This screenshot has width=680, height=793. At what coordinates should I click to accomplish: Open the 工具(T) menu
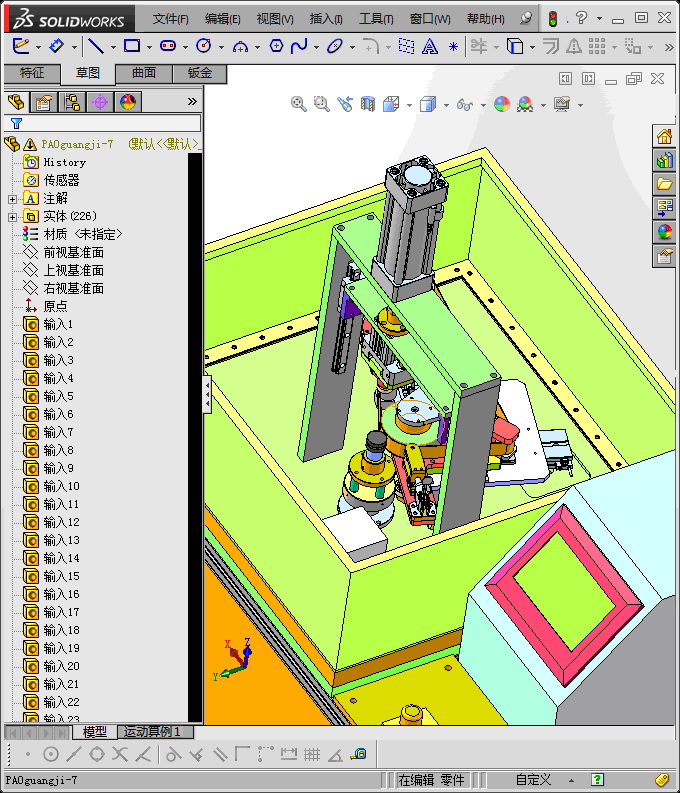[x=376, y=19]
